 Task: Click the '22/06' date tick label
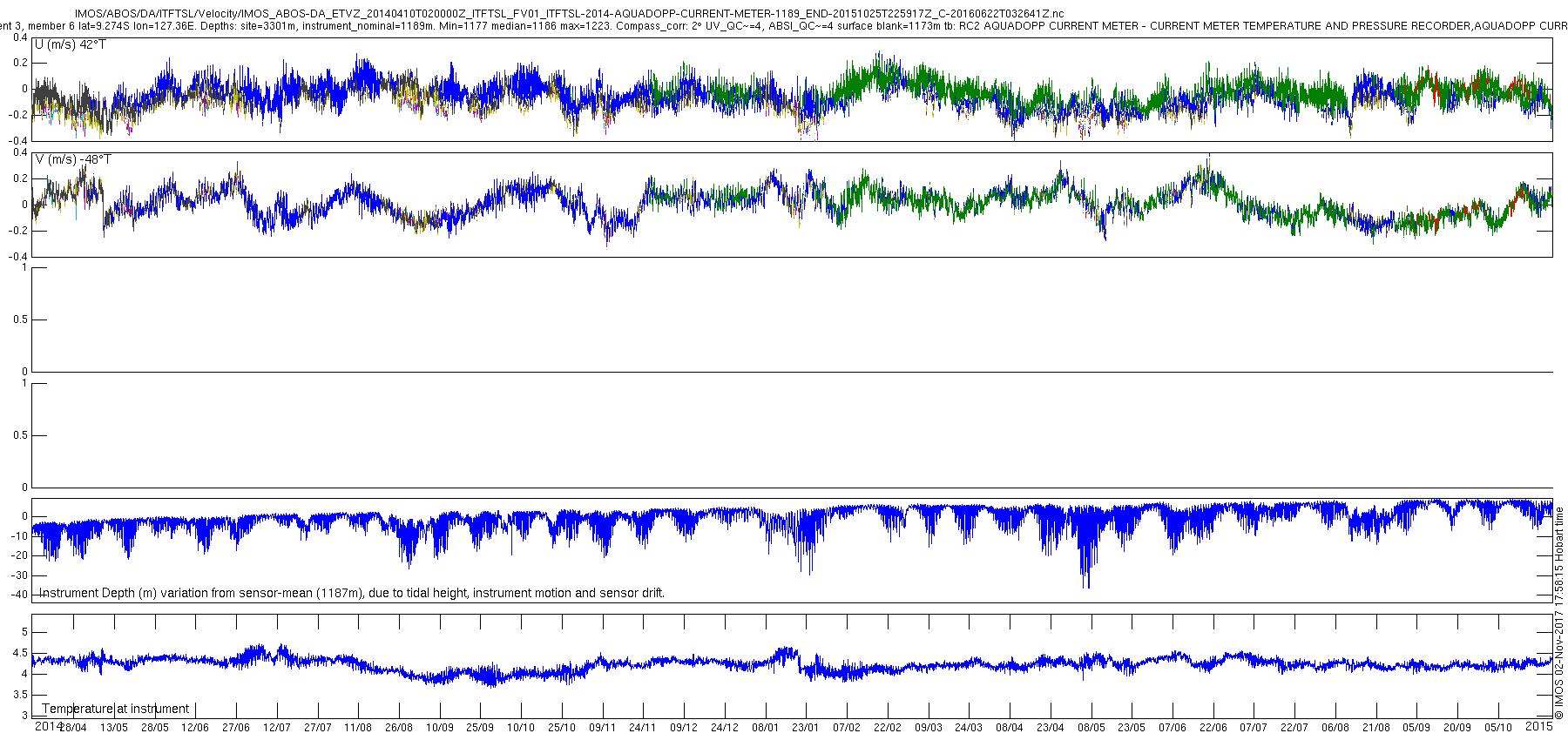tap(1213, 728)
